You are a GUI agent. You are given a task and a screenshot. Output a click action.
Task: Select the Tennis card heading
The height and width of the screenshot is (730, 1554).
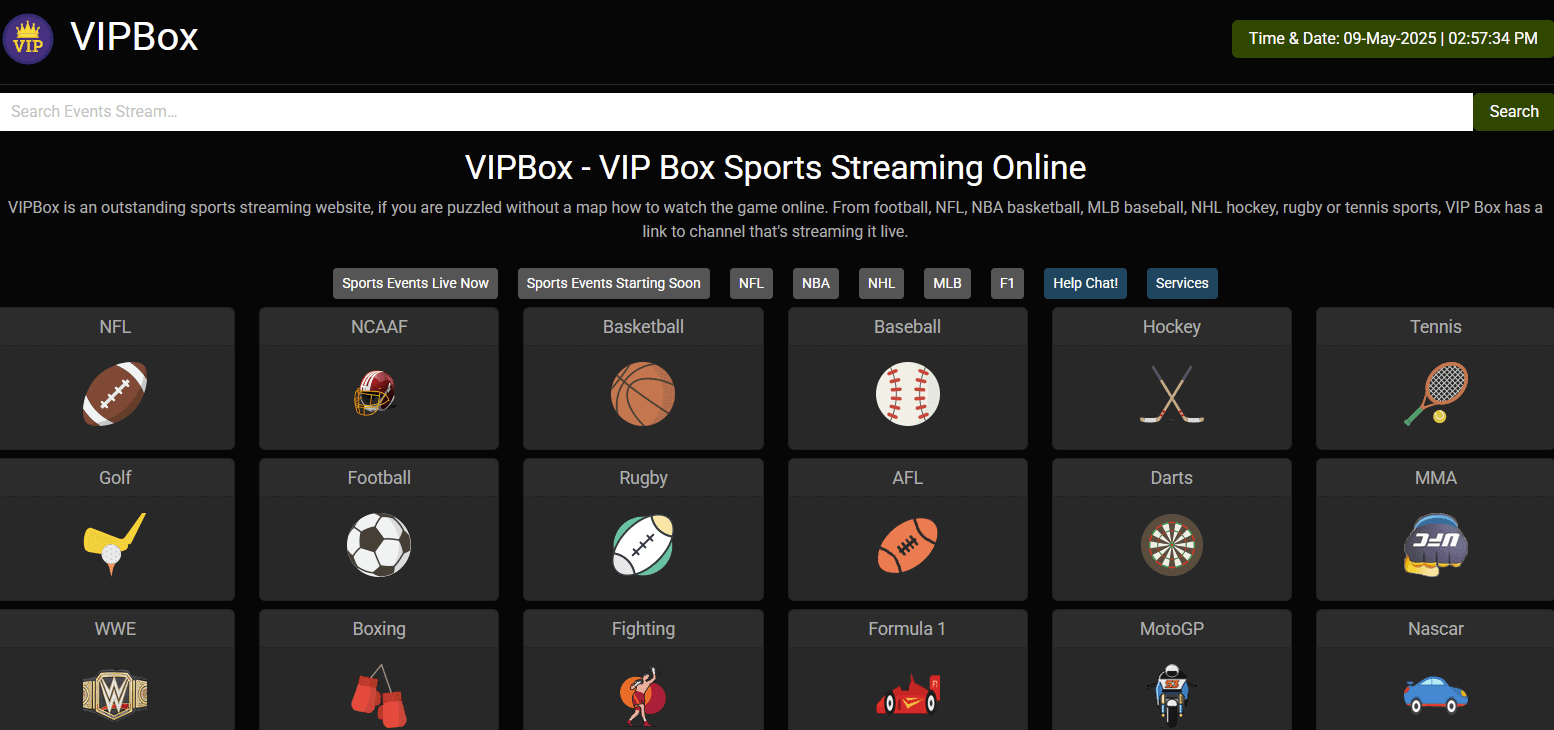coord(1436,327)
